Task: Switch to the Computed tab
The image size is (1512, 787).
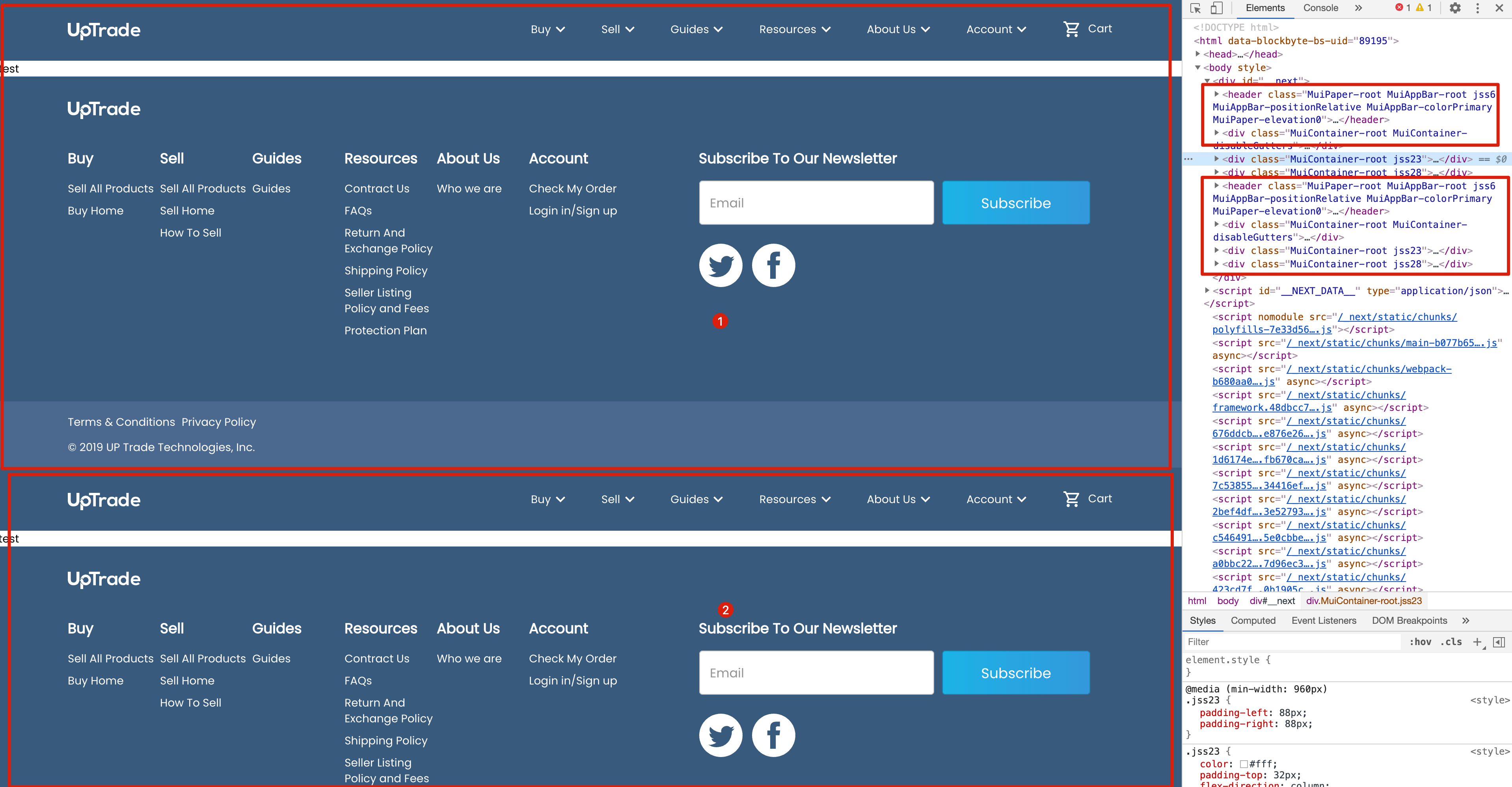Action: [x=1253, y=620]
